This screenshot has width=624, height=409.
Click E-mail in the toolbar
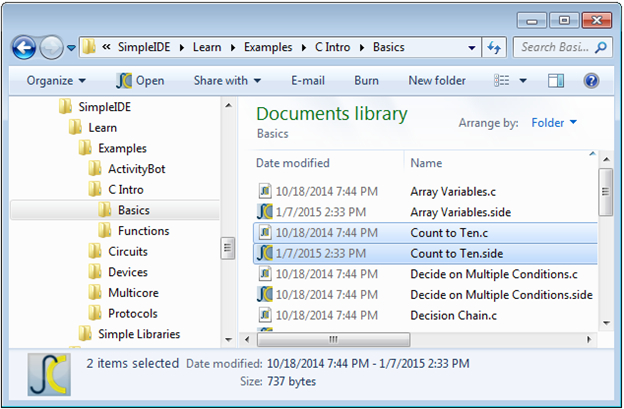pyautogui.click(x=308, y=81)
